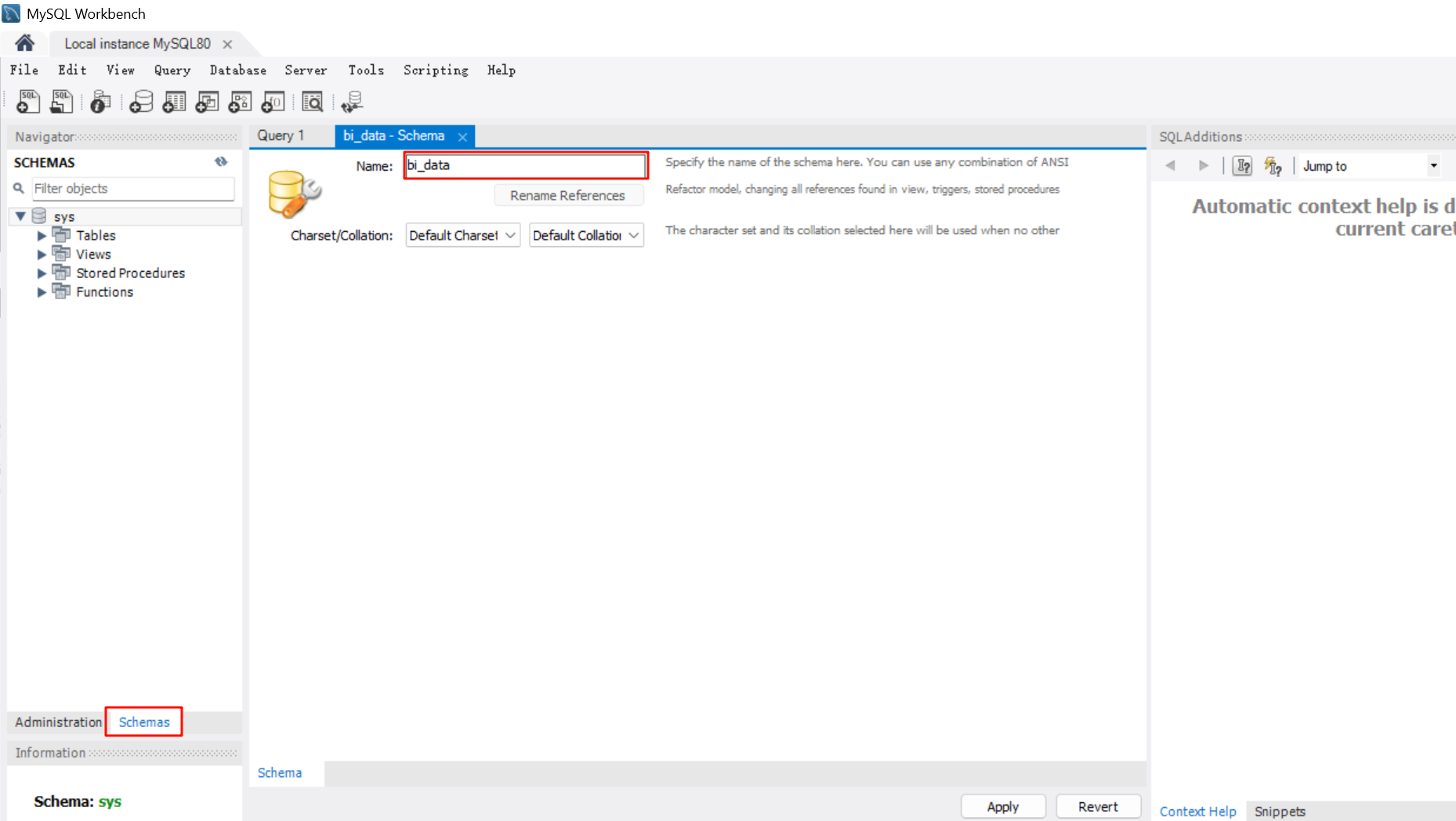Click the schema editor database wrench icon
The width and height of the screenshot is (1456, 821).
[x=294, y=193]
